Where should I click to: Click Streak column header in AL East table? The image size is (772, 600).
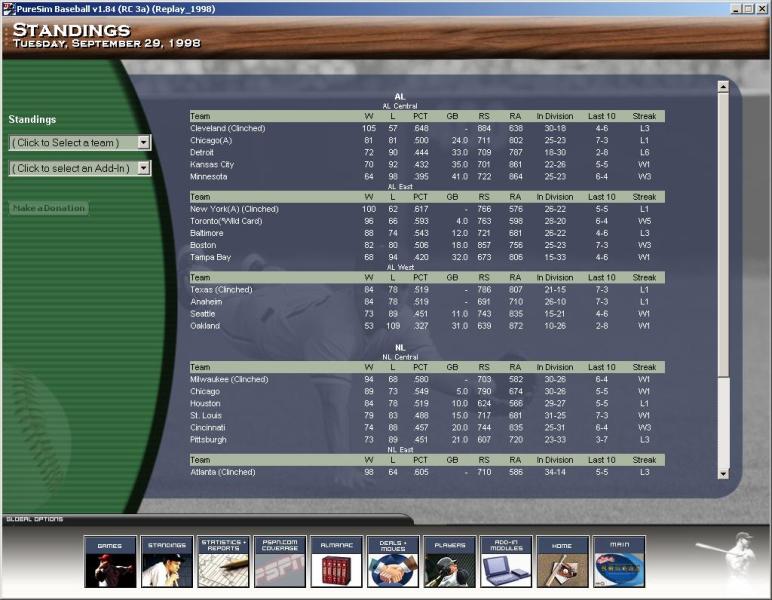(644, 197)
